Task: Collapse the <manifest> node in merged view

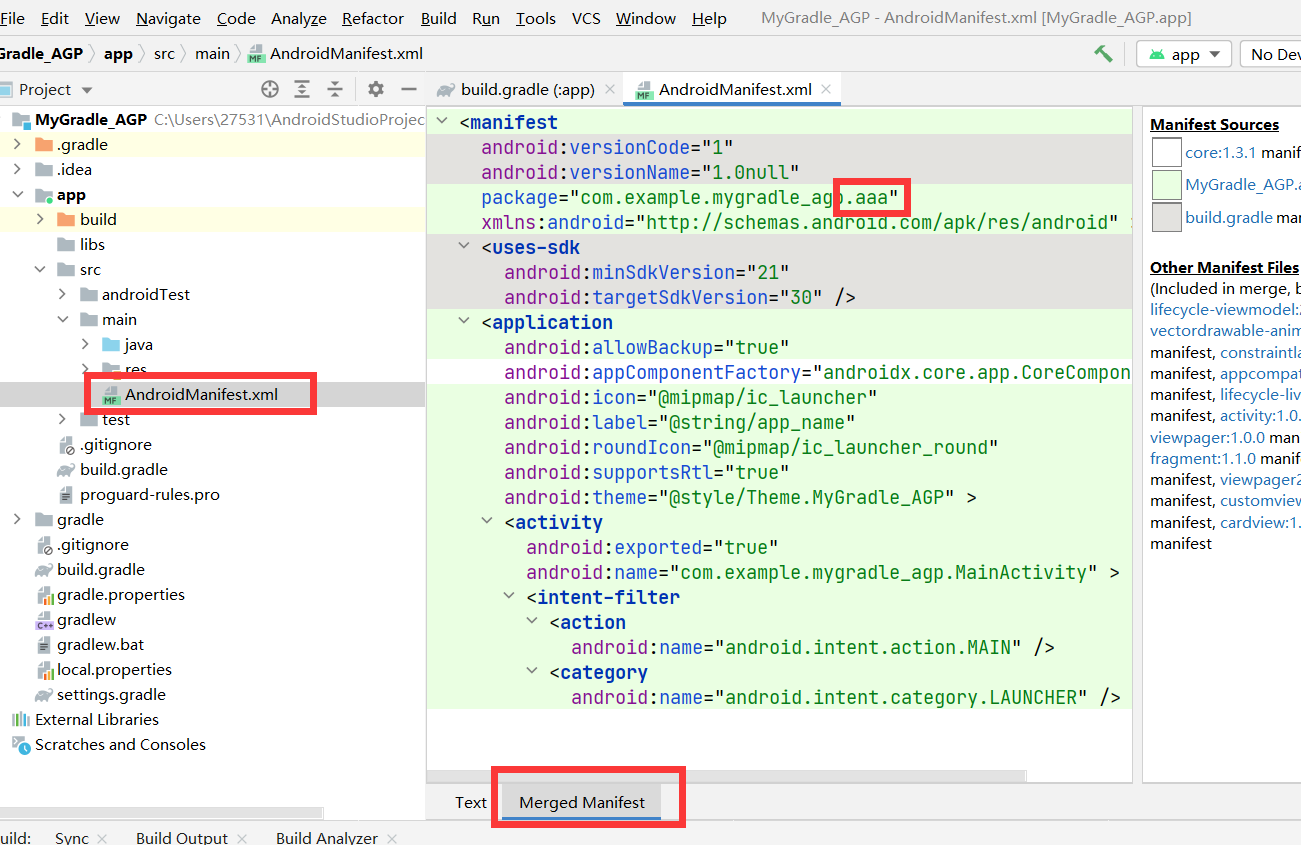Action: pyautogui.click(x=441, y=122)
